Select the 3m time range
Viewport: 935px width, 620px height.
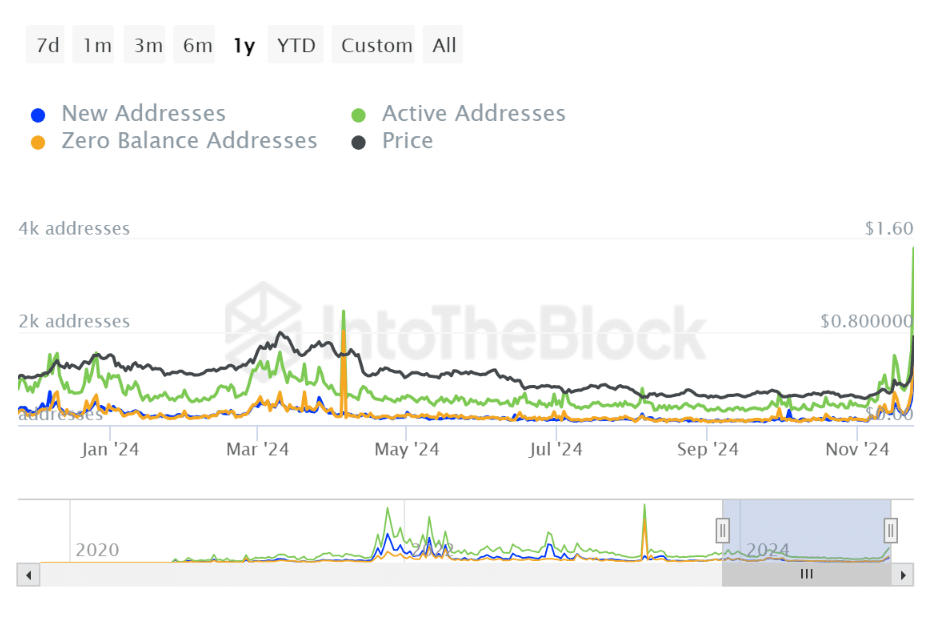[144, 45]
